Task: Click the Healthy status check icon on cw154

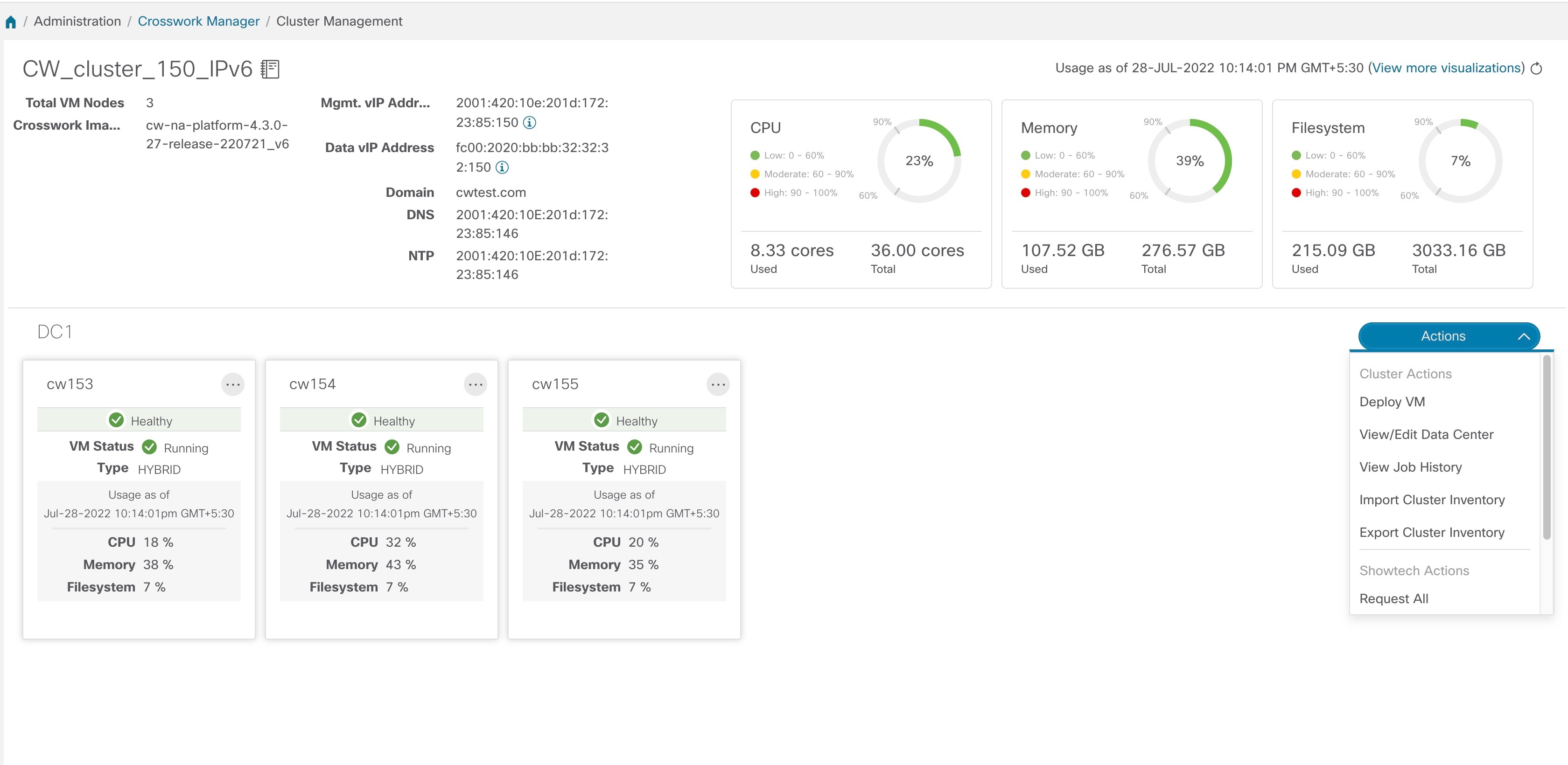Action: pos(359,419)
